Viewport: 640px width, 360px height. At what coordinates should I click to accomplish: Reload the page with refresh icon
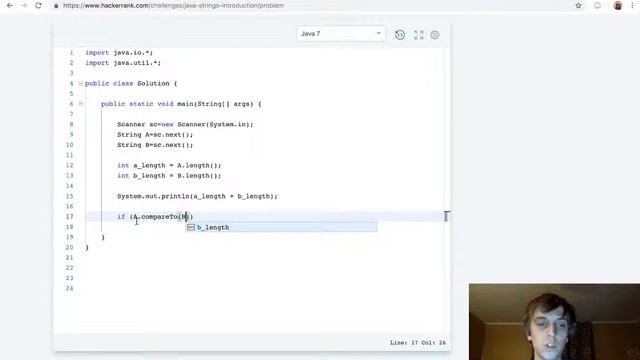point(38,6)
